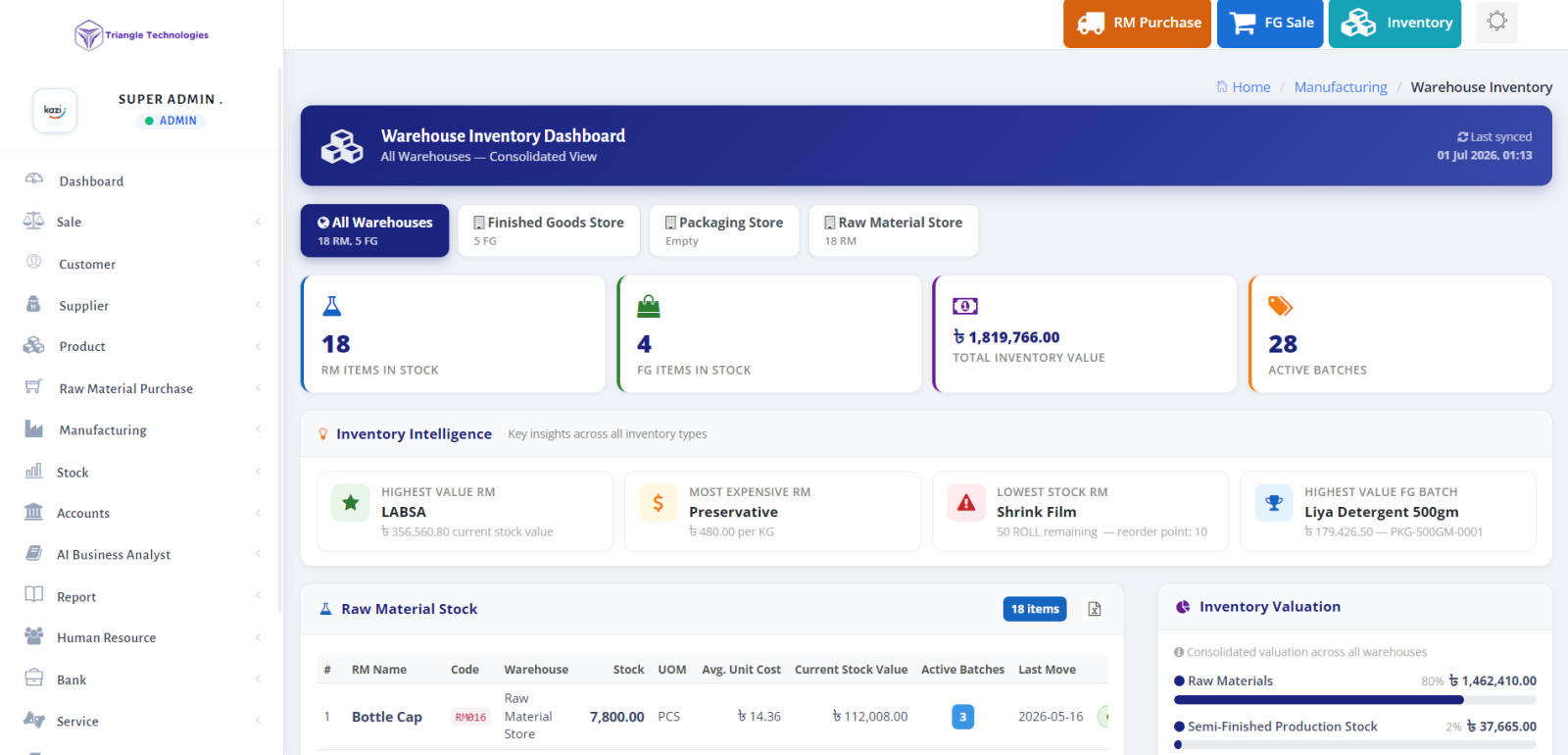Click the AI Business Analyst sidebar icon
The image size is (1568, 755).
pyautogui.click(x=34, y=554)
